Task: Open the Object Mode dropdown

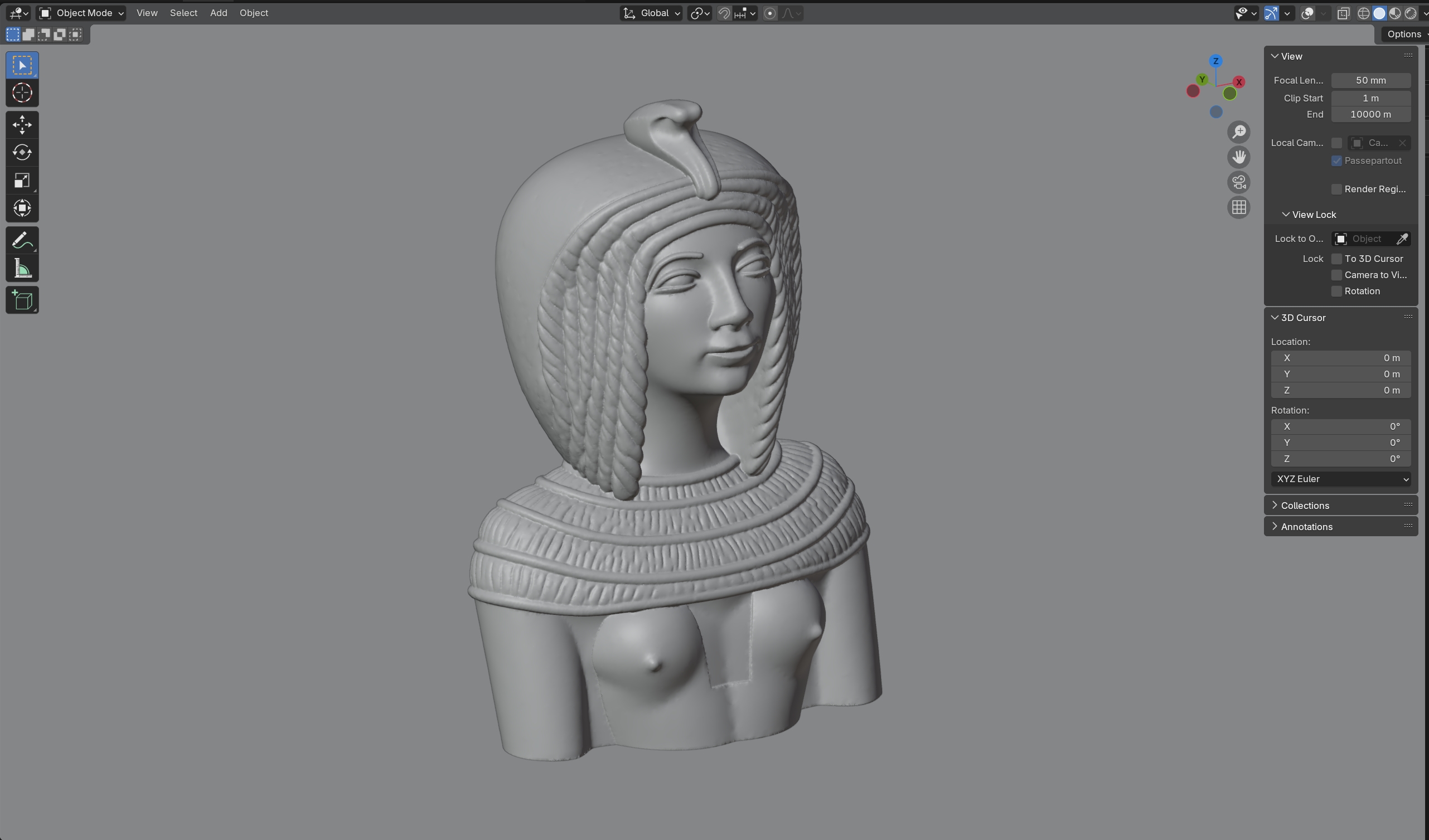Action: pyautogui.click(x=81, y=13)
